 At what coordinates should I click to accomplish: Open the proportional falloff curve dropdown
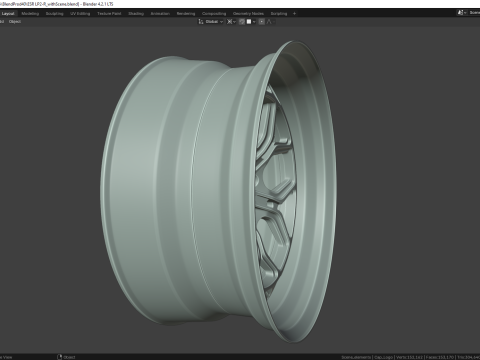[x=271, y=22]
